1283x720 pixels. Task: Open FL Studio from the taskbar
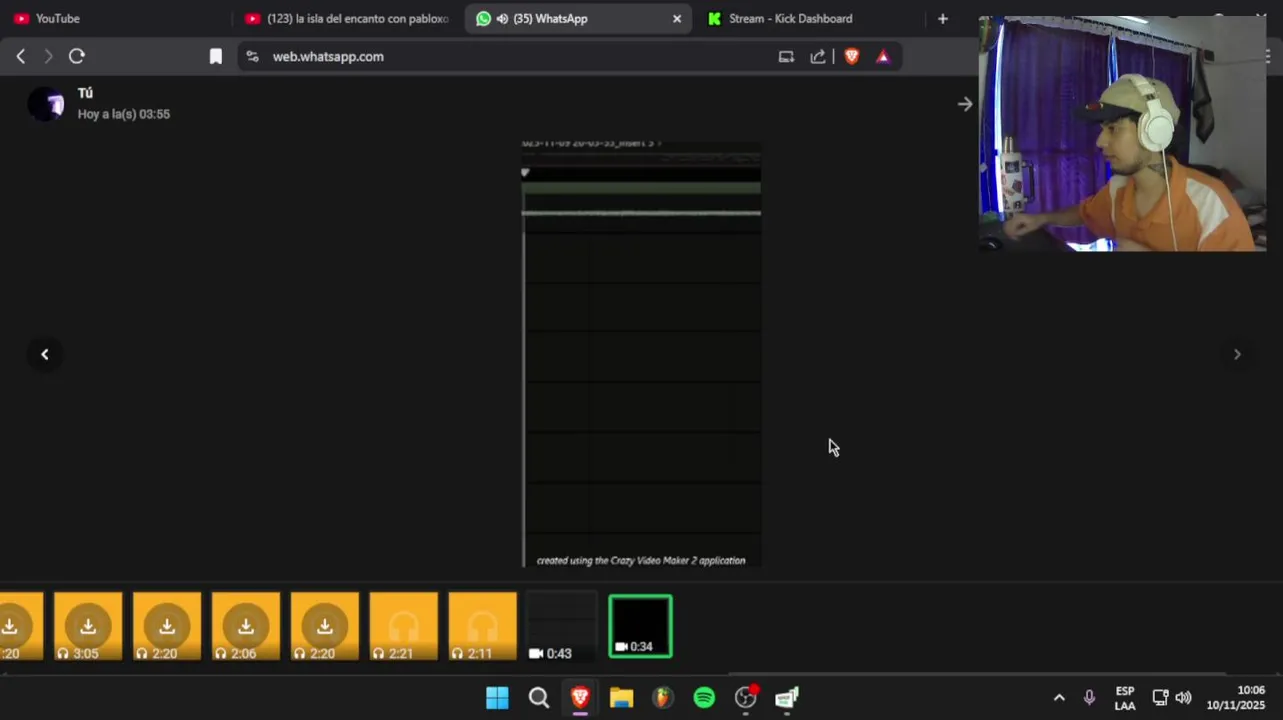663,698
